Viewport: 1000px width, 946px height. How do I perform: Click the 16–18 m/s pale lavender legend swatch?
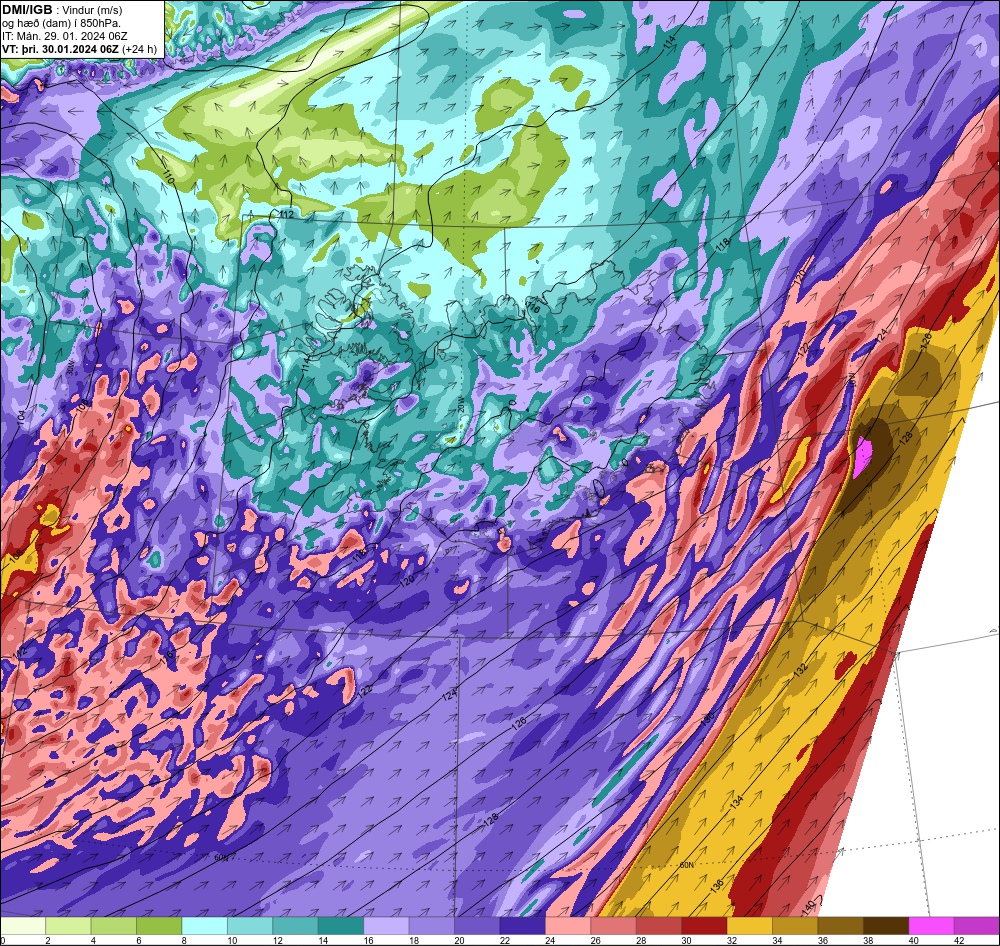click(x=386, y=926)
